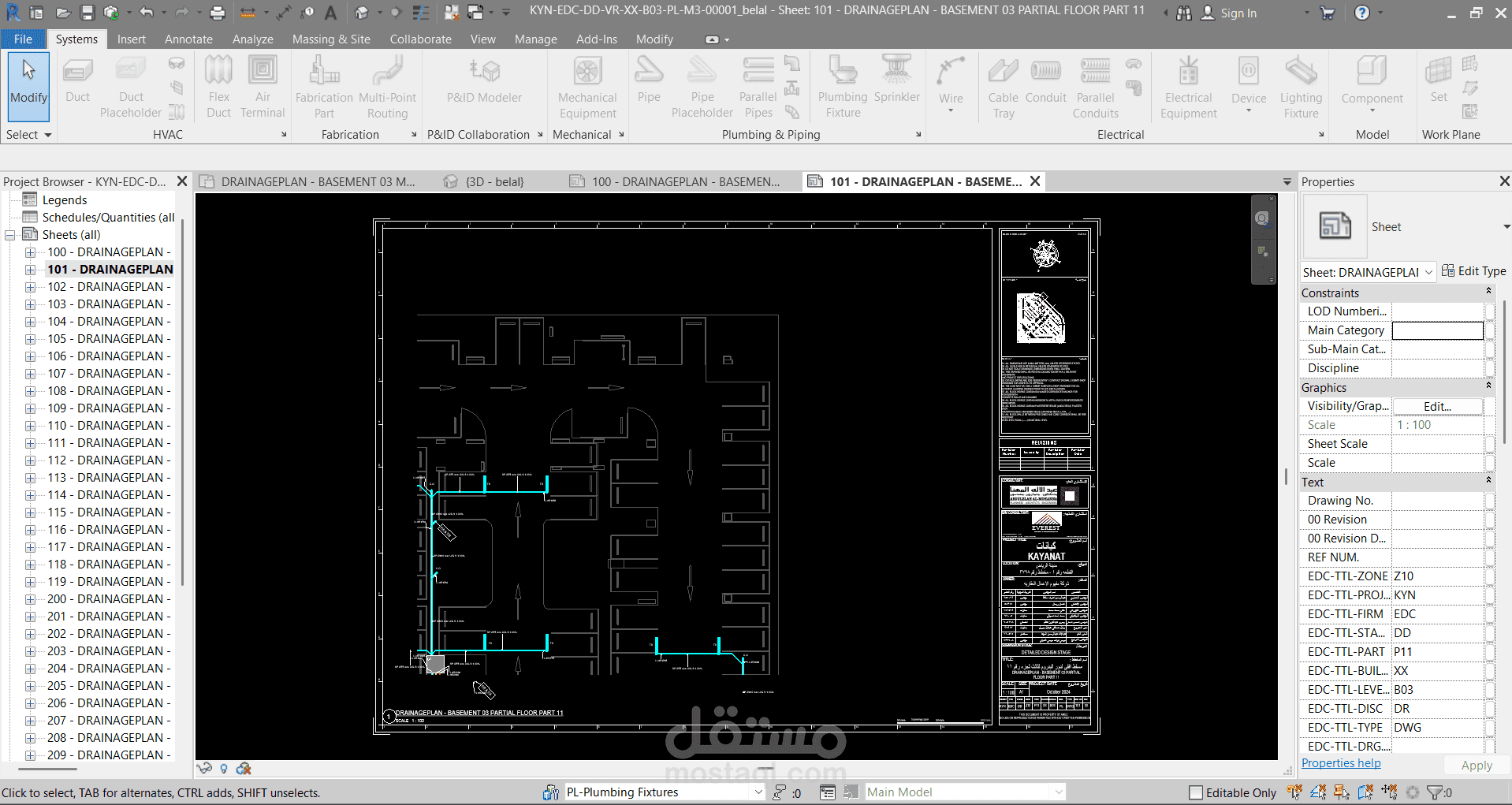Image resolution: width=1512 pixels, height=805 pixels.
Task: Select sheet 110 - DRAINAGEPLAN in the browser
Action: click(109, 426)
